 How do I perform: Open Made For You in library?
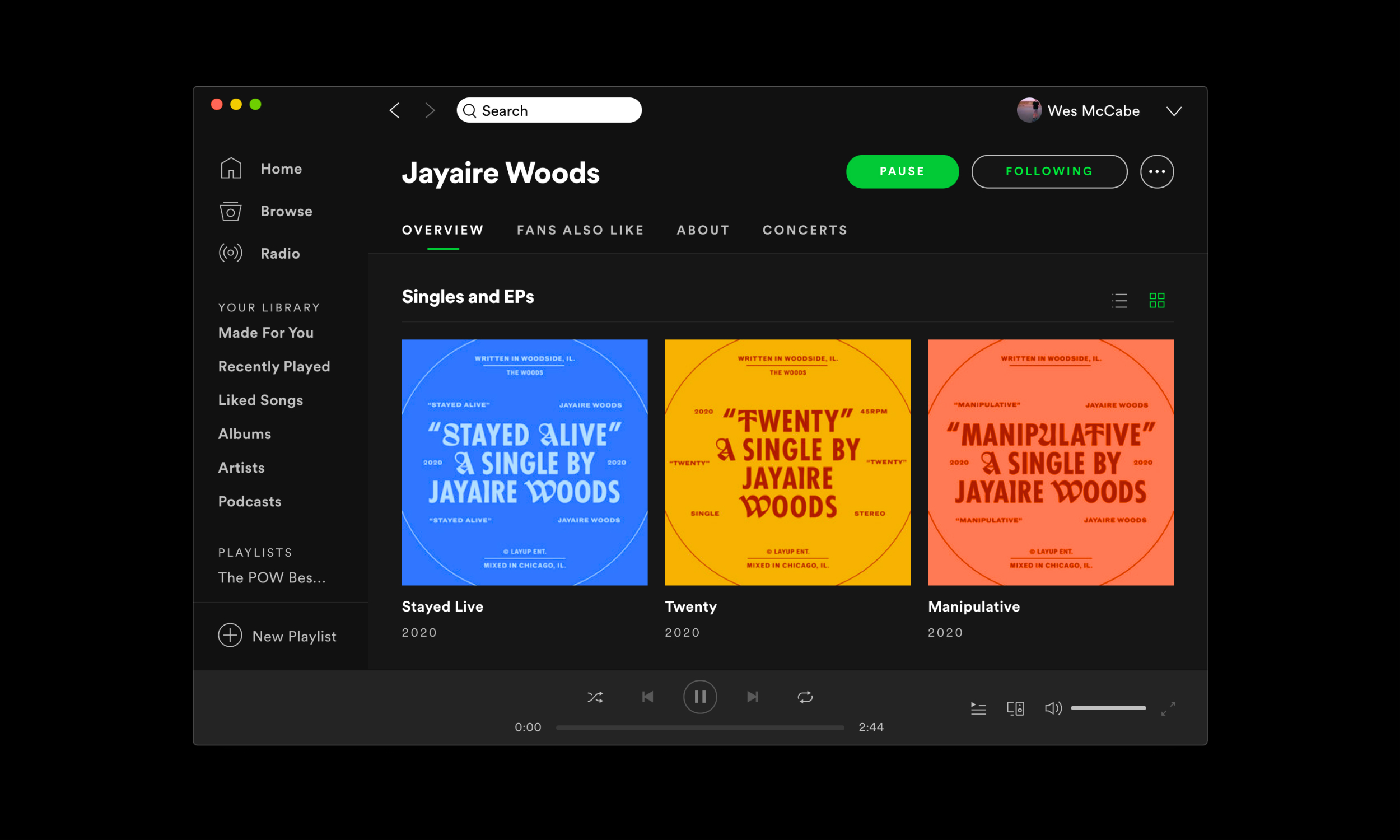tap(266, 333)
